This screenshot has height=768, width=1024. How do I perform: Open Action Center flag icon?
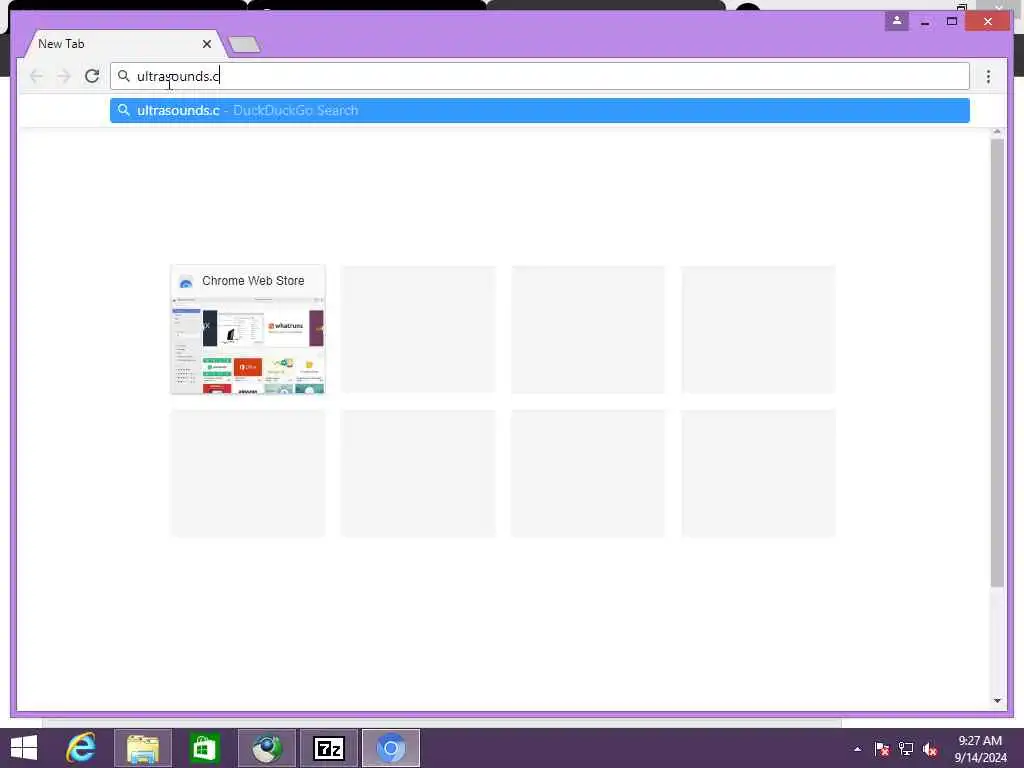882,749
